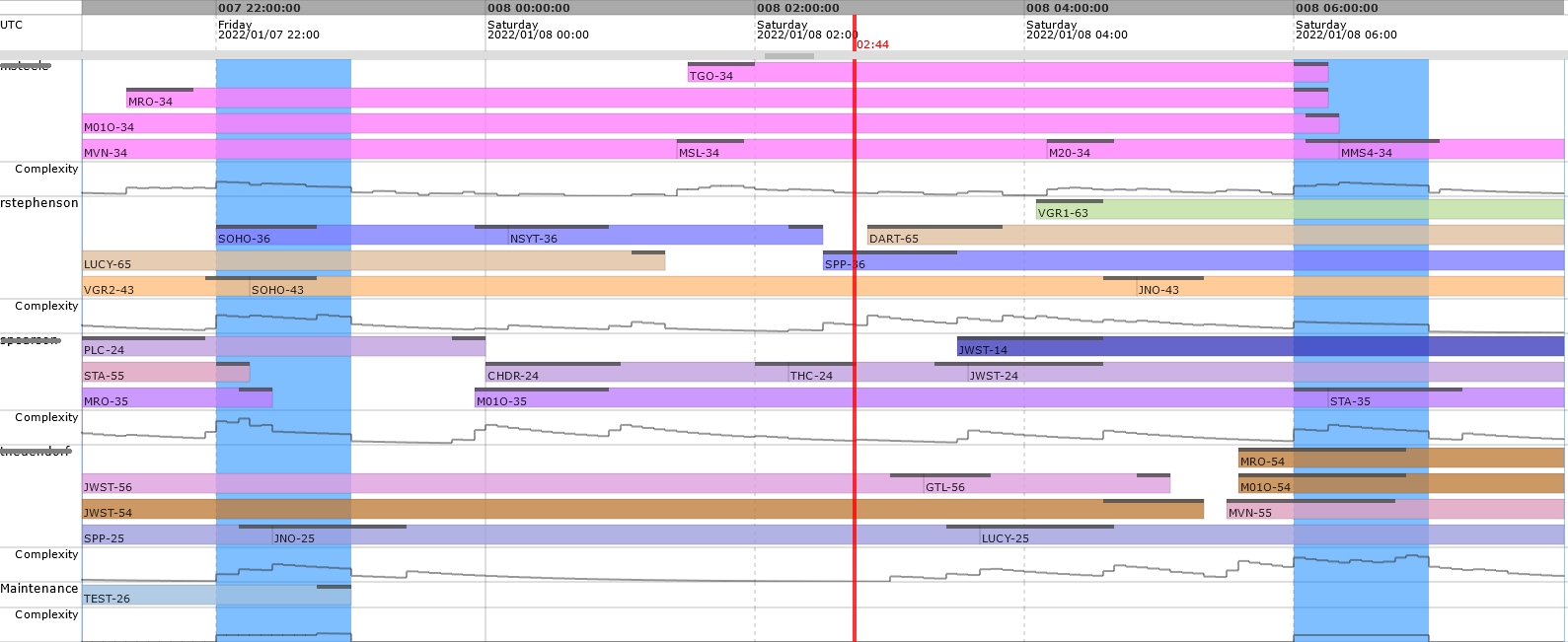This screenshot has height=642, width=1568.
Task: Click the Complexity label below the Maintenance row
Action: click(46, 614)
